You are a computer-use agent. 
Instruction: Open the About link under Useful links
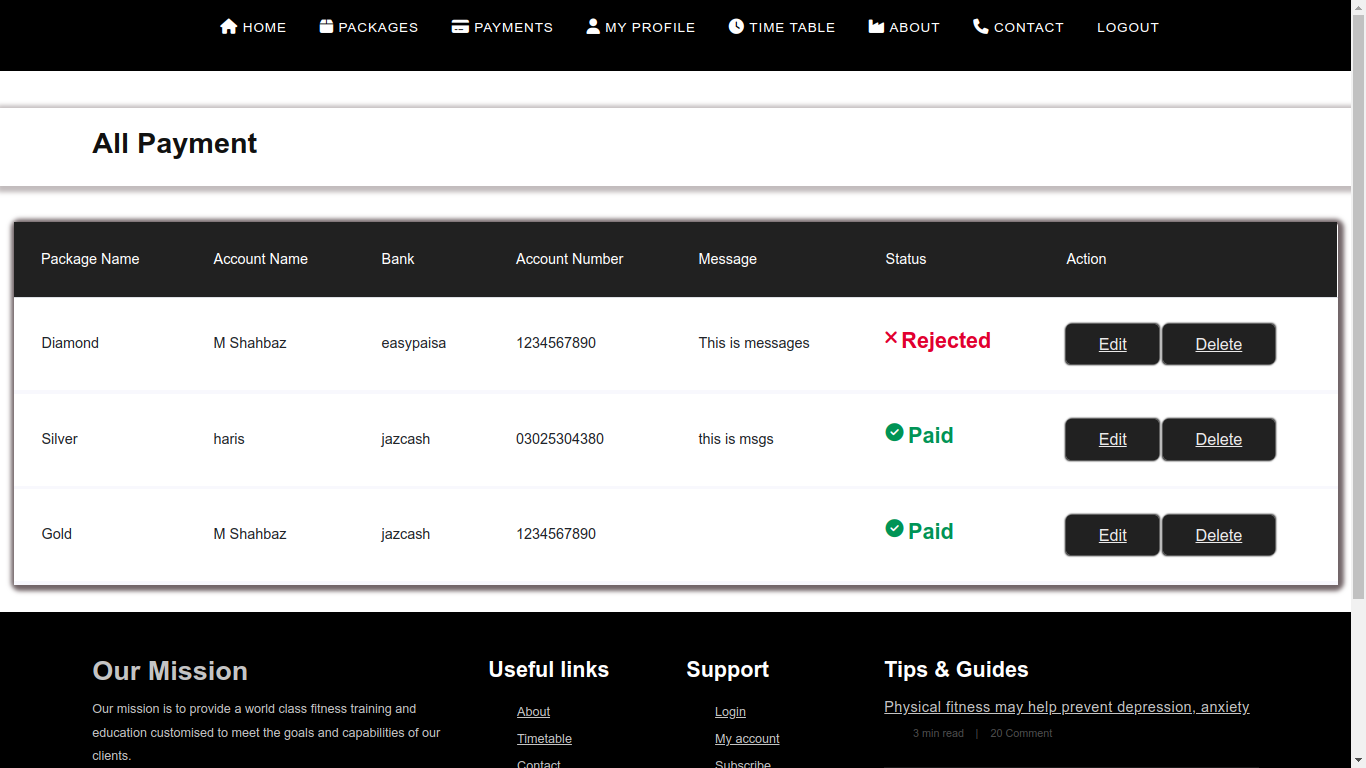[x=533, y=712]
